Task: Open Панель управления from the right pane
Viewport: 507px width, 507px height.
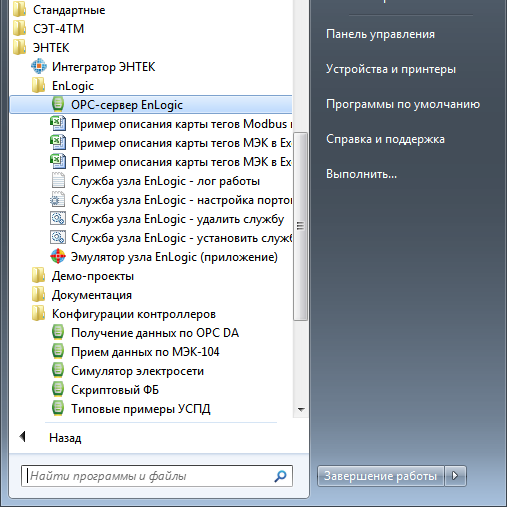Action: pos(380,34)
